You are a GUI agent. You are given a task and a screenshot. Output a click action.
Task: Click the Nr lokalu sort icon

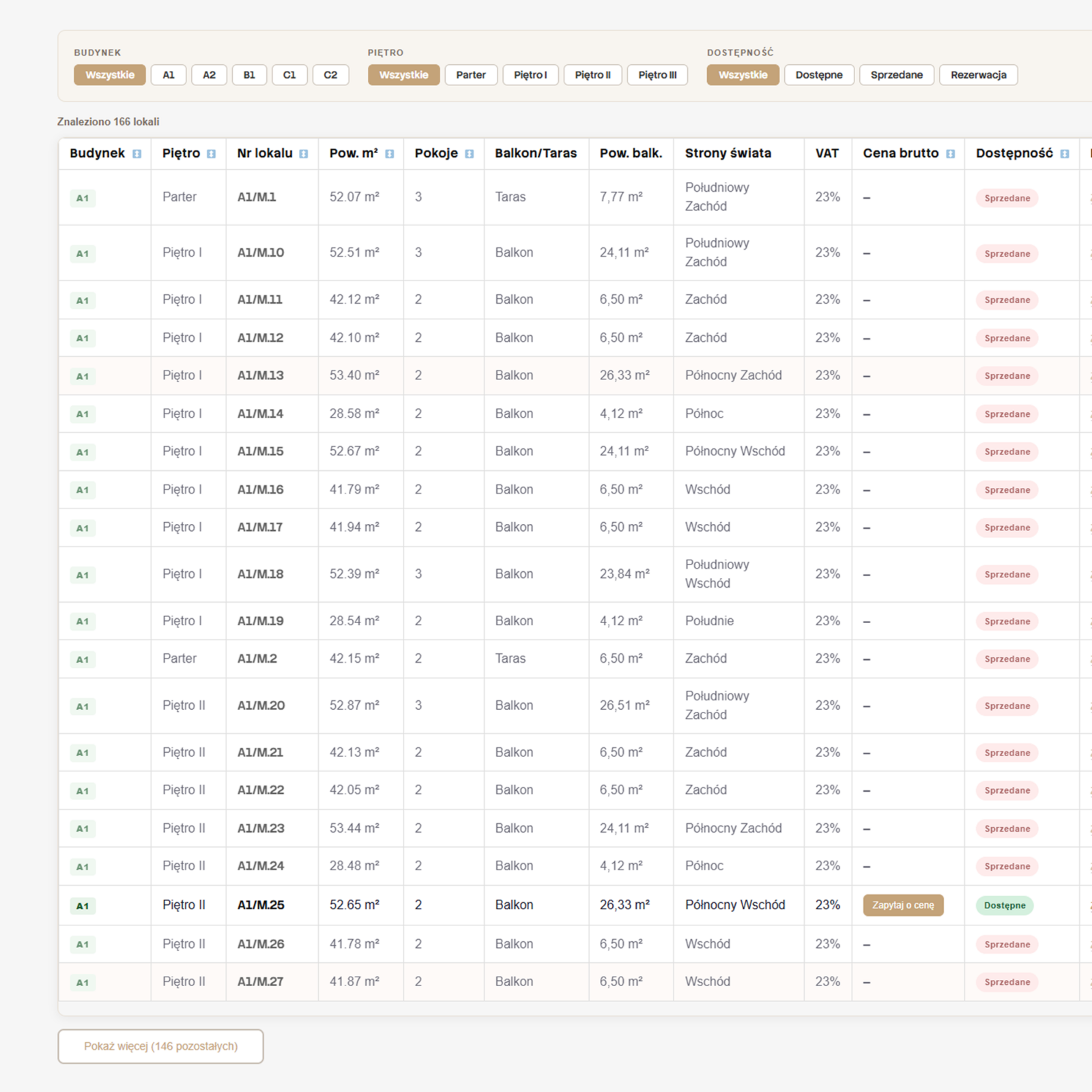[x=304, y=154]
